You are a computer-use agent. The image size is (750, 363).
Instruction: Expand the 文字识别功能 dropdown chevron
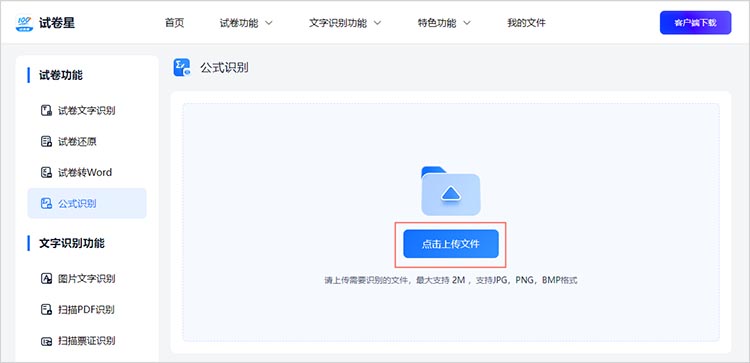[x=377, y=23]
